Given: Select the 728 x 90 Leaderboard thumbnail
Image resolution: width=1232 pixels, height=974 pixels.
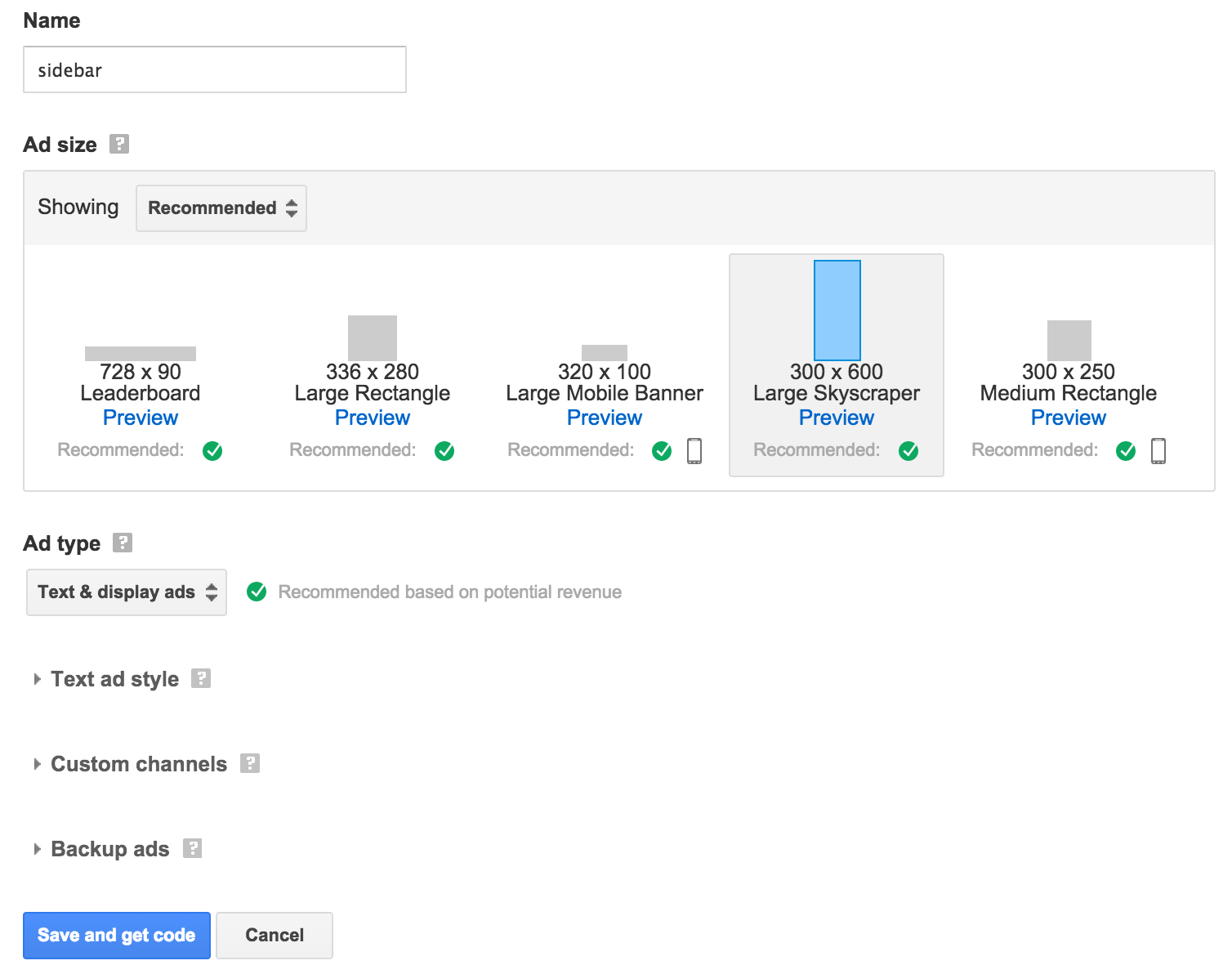Looking at the screenshot, I should (141, 354).
